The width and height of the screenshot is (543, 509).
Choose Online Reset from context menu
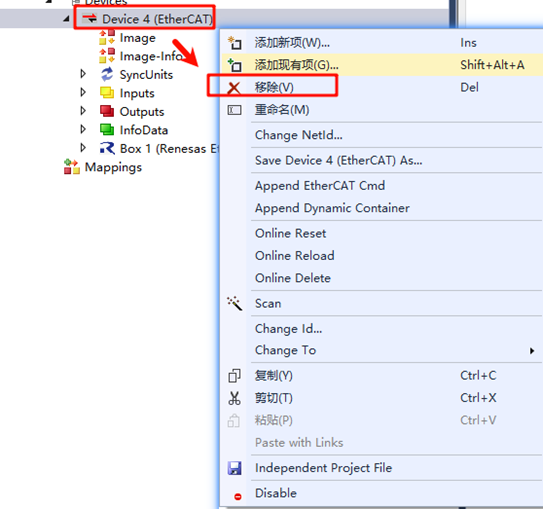pyautogui.click(x=290, y=233)
